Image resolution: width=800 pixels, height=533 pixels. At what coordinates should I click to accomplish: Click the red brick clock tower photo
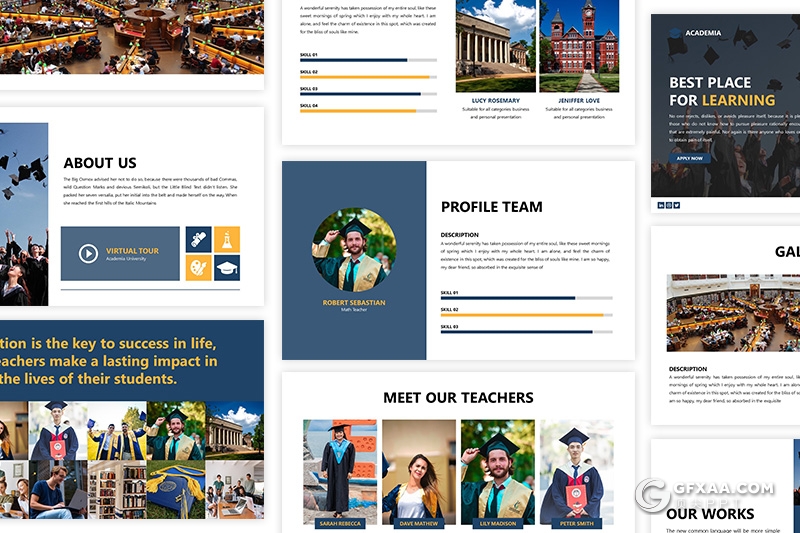tap(579, 46)
